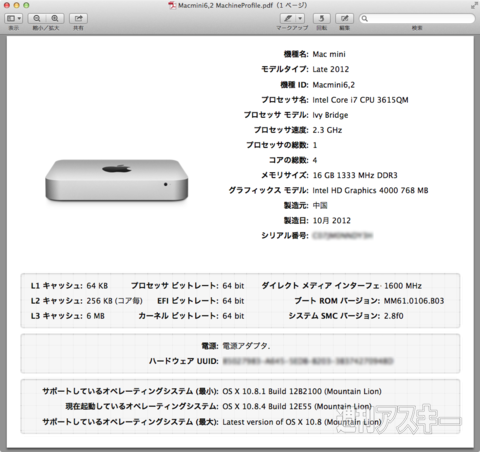The height and width of the screenshot is (452, 480).
Task: Click the SMC version '2.8f0' value
Action: [x=394, y=316]
